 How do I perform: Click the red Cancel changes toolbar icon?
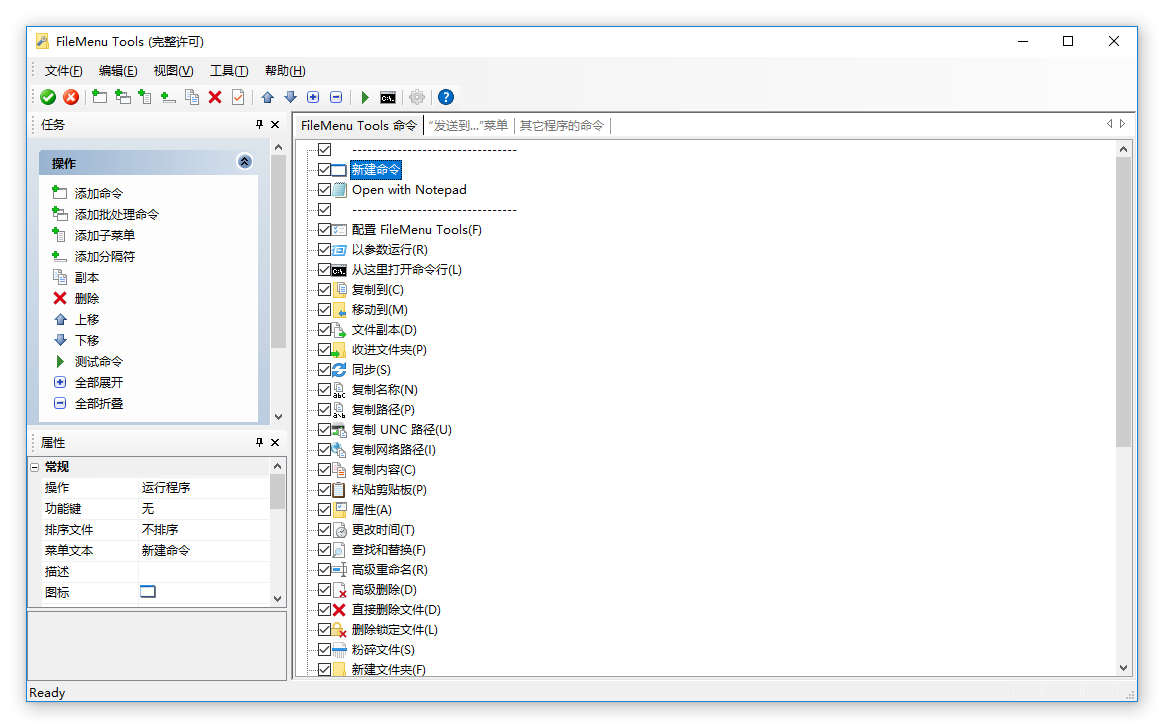point(71,97)
